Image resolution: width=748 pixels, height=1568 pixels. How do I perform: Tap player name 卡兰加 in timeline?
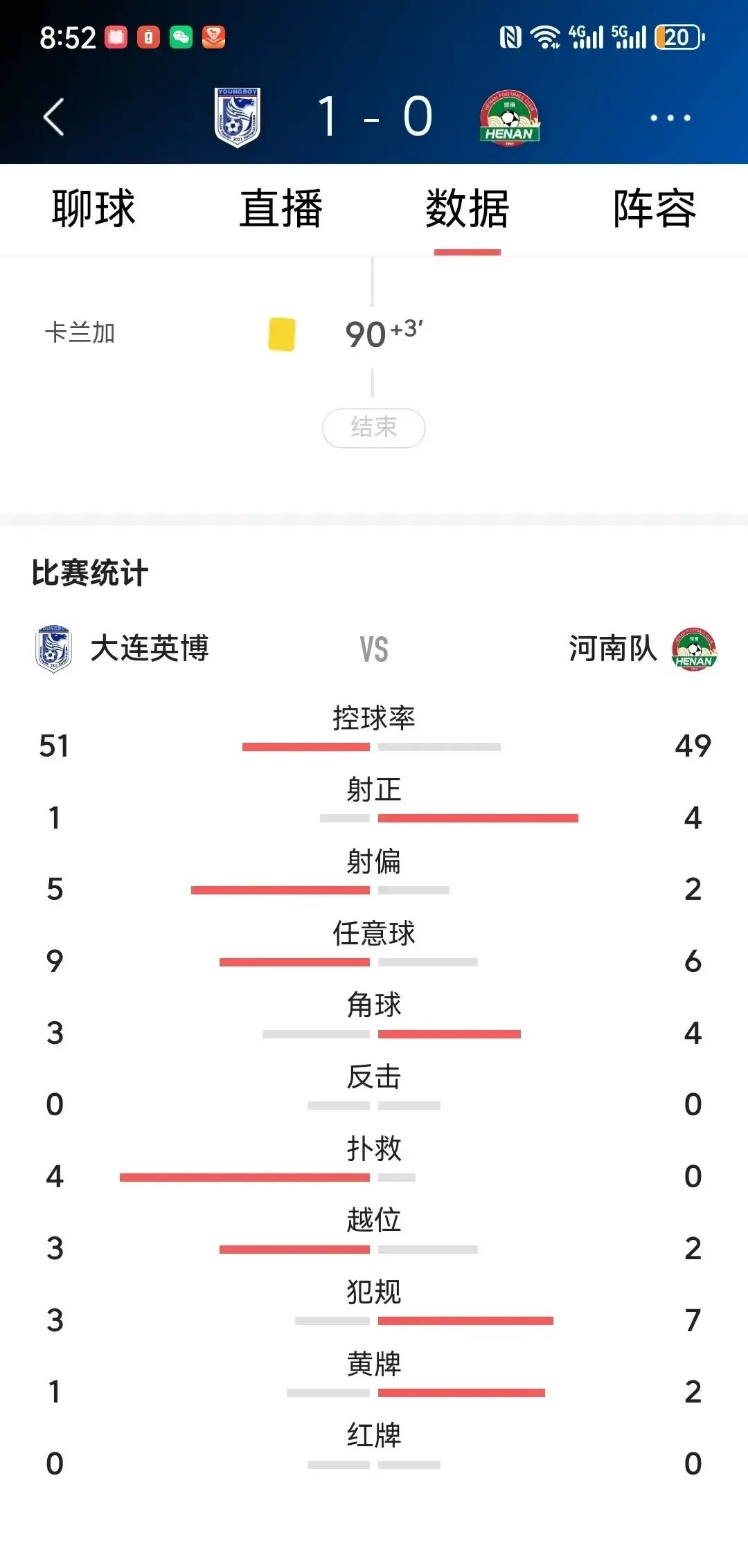[x=80, y=333]
